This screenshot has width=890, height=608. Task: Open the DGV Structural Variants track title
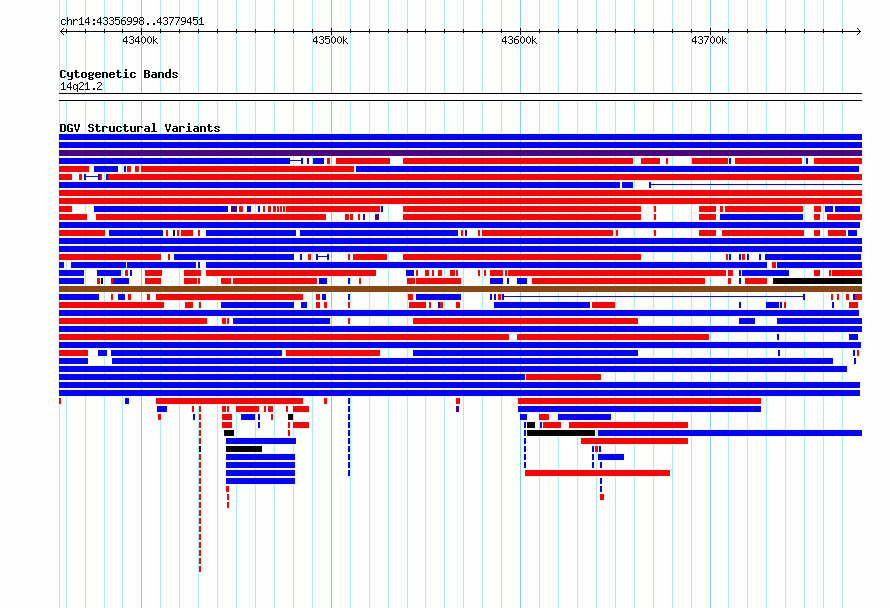click(x=140, y=128)
